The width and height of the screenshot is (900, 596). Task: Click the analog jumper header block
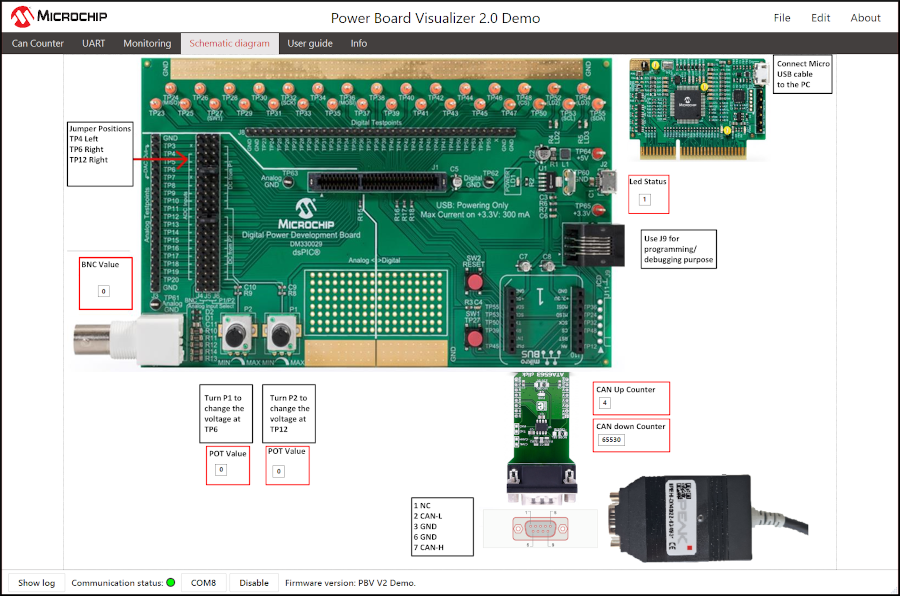click(208, 212)
